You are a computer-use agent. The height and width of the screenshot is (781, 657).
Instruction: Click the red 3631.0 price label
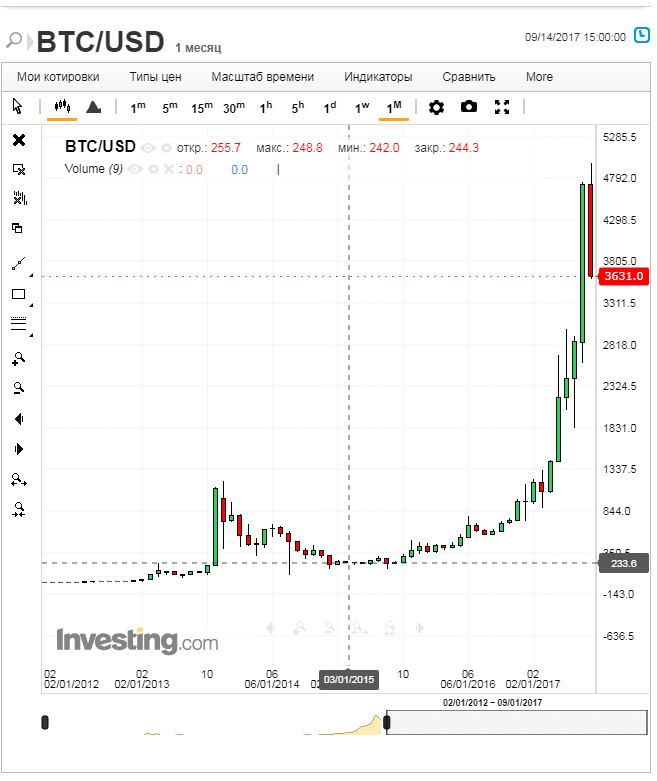coord(624,276)
